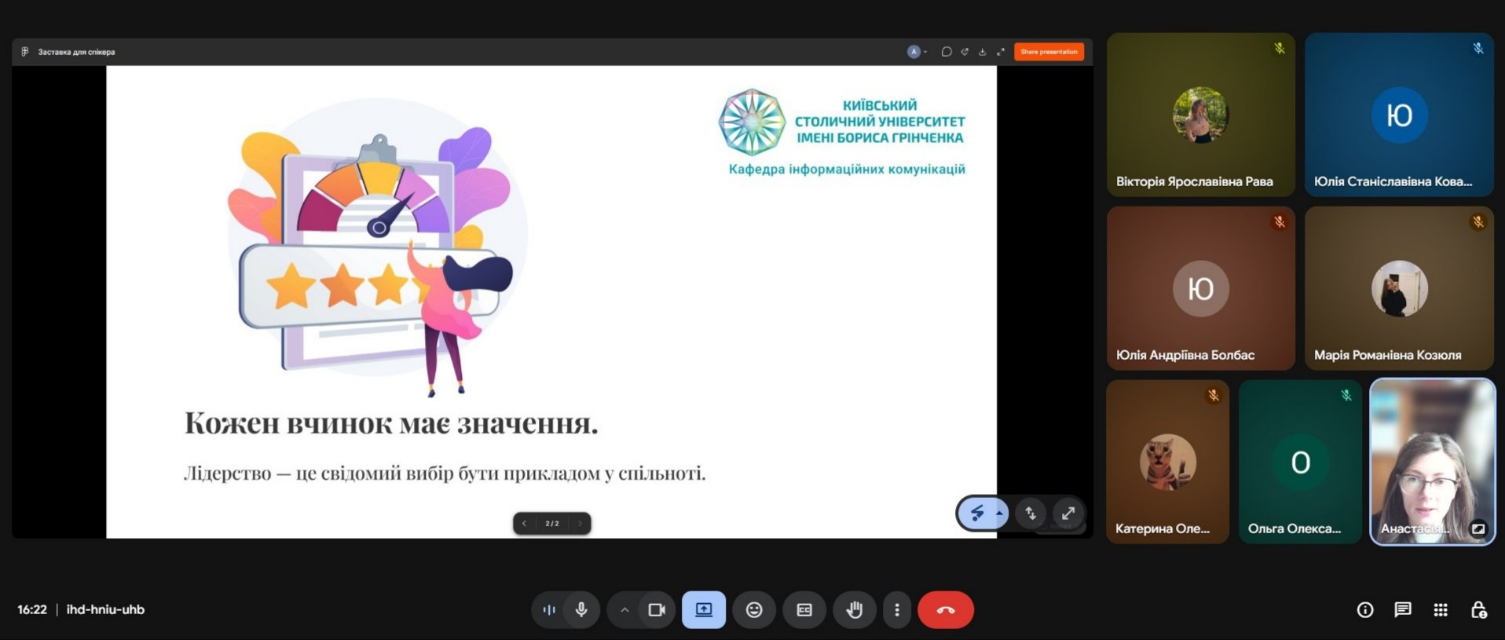Show meeting details info icon
1505x640 pixels.
click(1365, 610)
